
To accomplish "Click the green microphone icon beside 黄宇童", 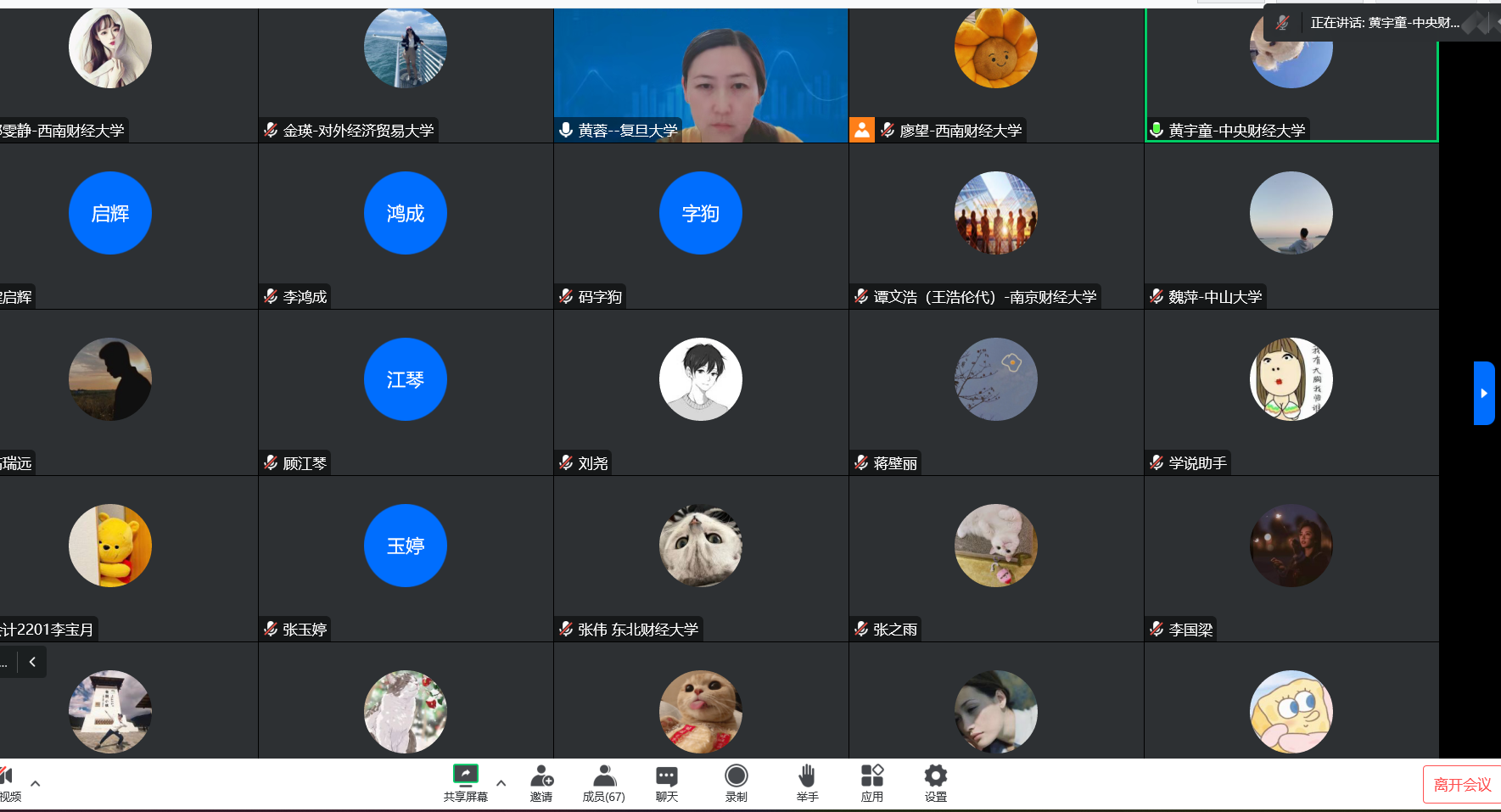I will pyautogui.click(x=1156, y=130).
